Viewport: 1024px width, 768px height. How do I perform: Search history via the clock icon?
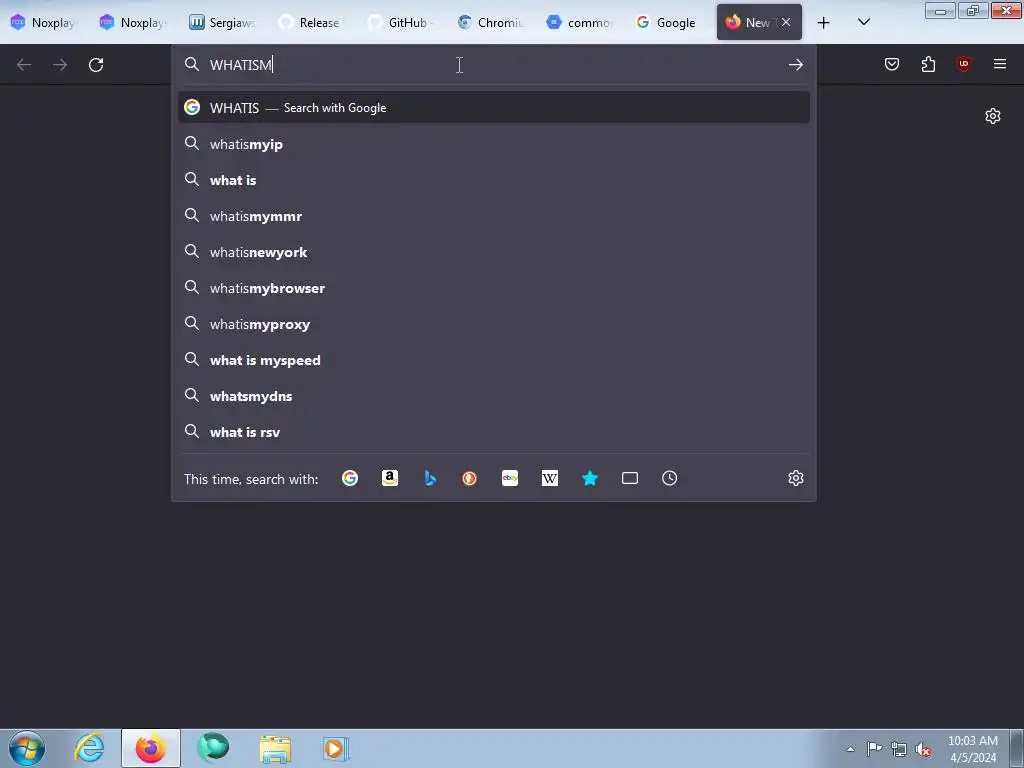(669, 479)
